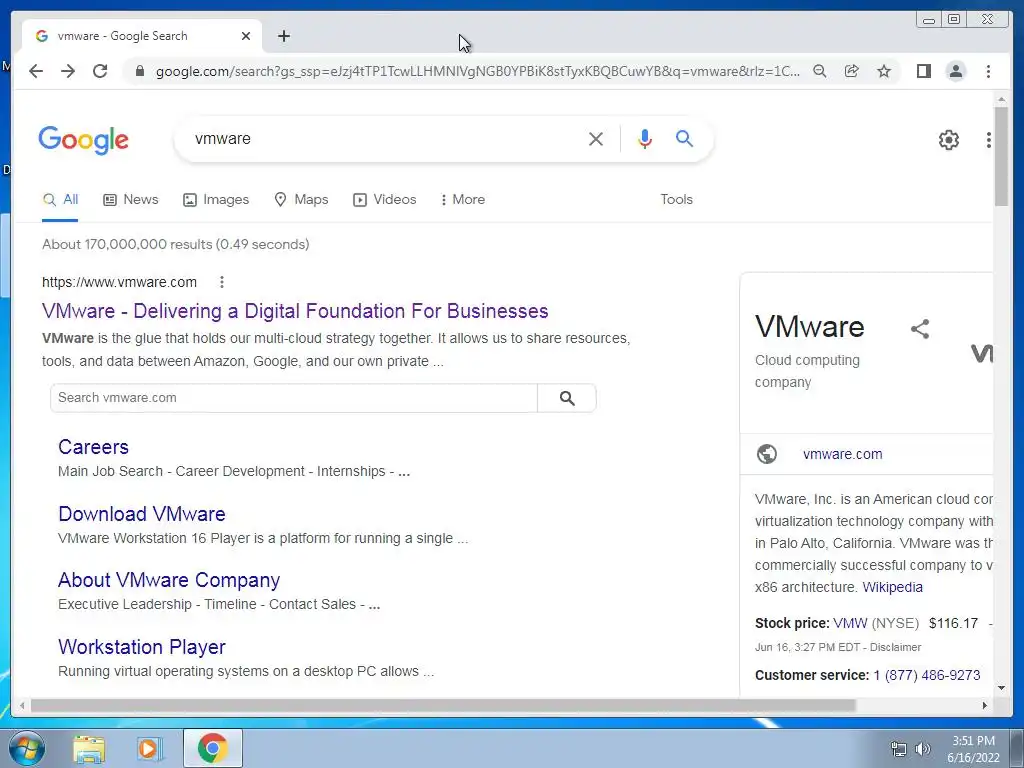Submit search with the blue magnifier icon

tap(684, 138)
